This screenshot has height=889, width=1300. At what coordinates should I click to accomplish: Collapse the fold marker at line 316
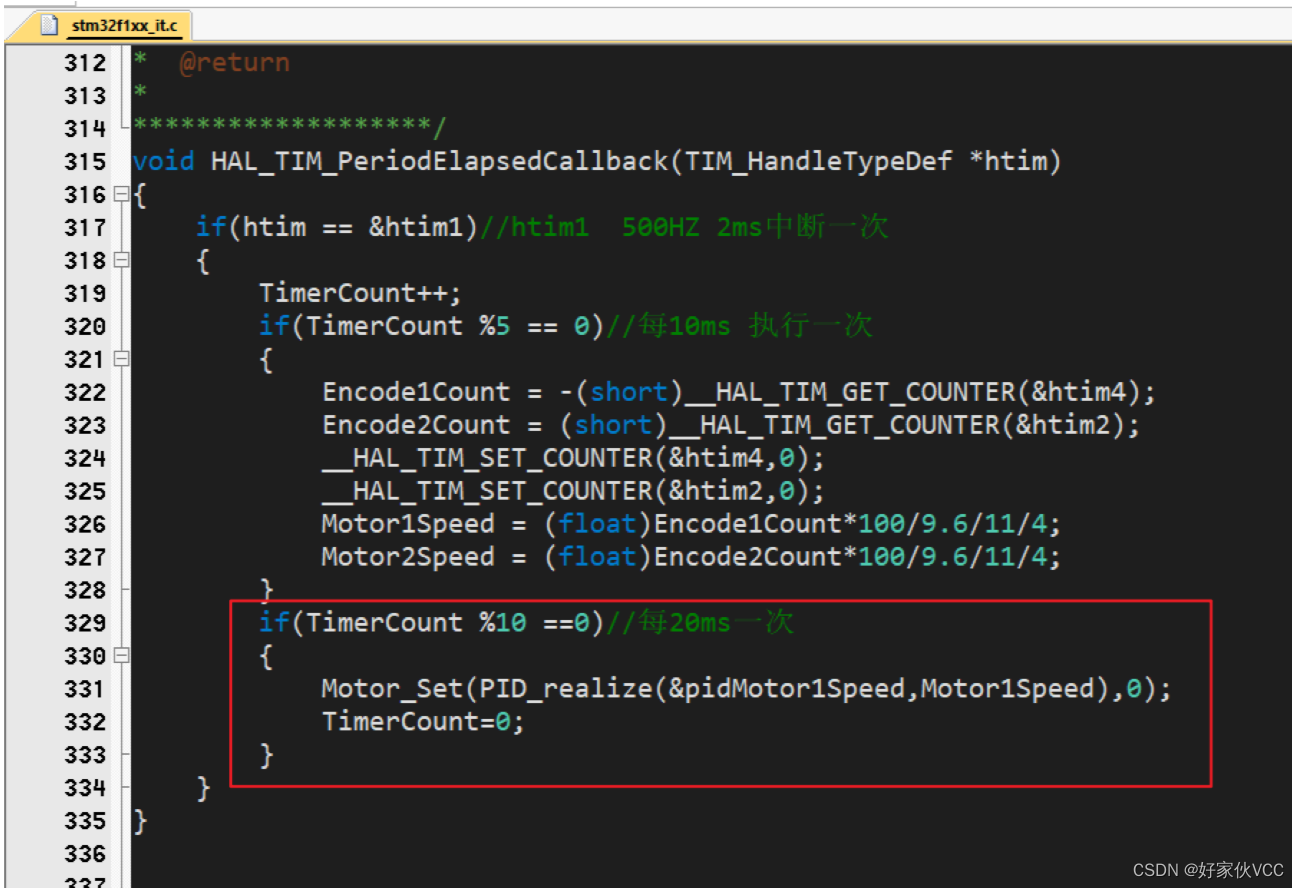pos(122,194)
